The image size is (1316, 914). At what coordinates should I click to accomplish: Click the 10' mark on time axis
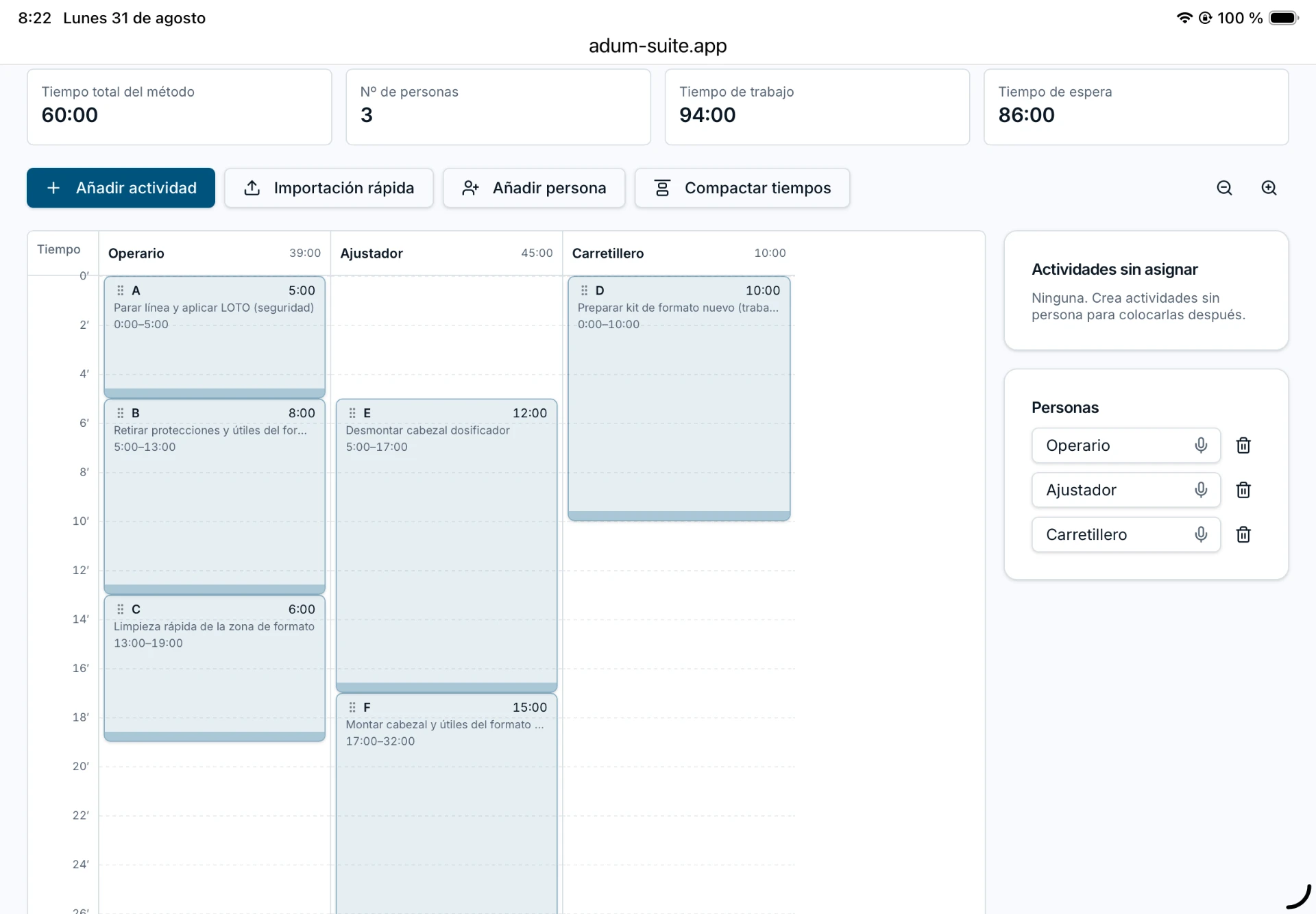(x=81, y=521)
